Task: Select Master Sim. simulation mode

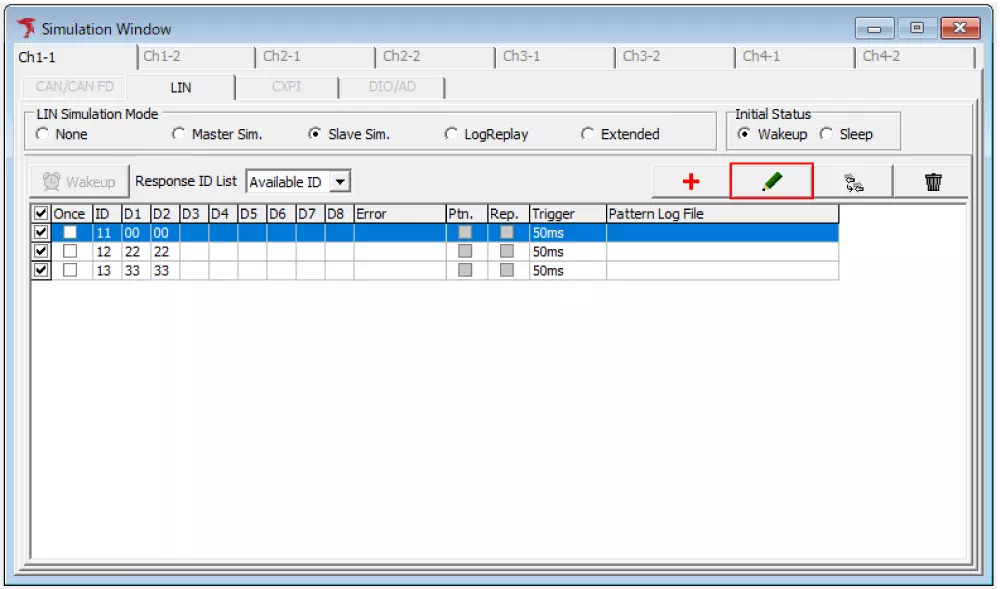Action: (x=179, y=134)
